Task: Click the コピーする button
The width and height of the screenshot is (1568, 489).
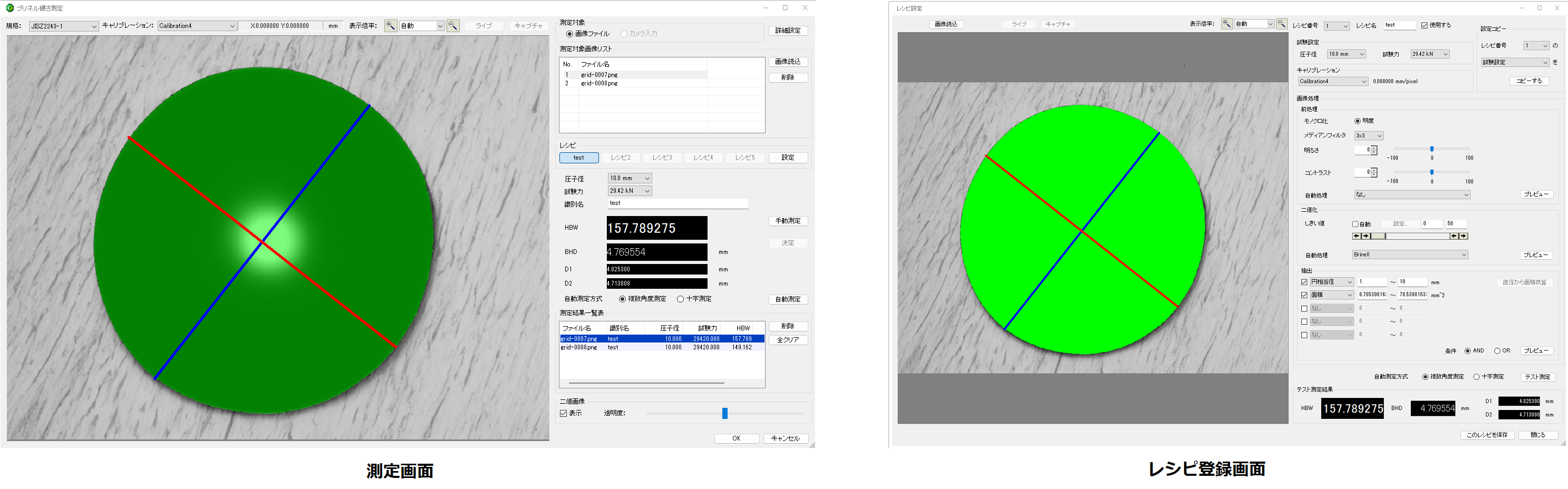Action: [1530, 81]
